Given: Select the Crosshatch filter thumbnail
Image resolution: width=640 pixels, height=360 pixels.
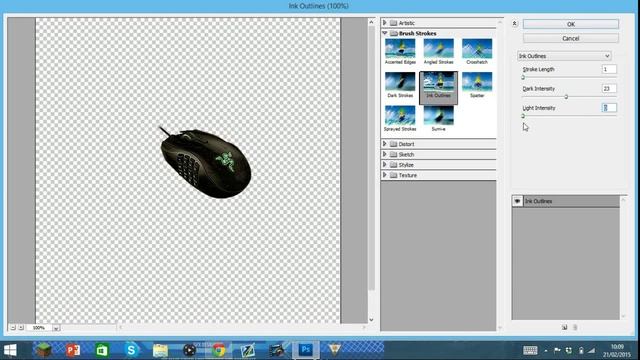Looking at the screenshot, I should pyautogui.click(x=477, y=51).
